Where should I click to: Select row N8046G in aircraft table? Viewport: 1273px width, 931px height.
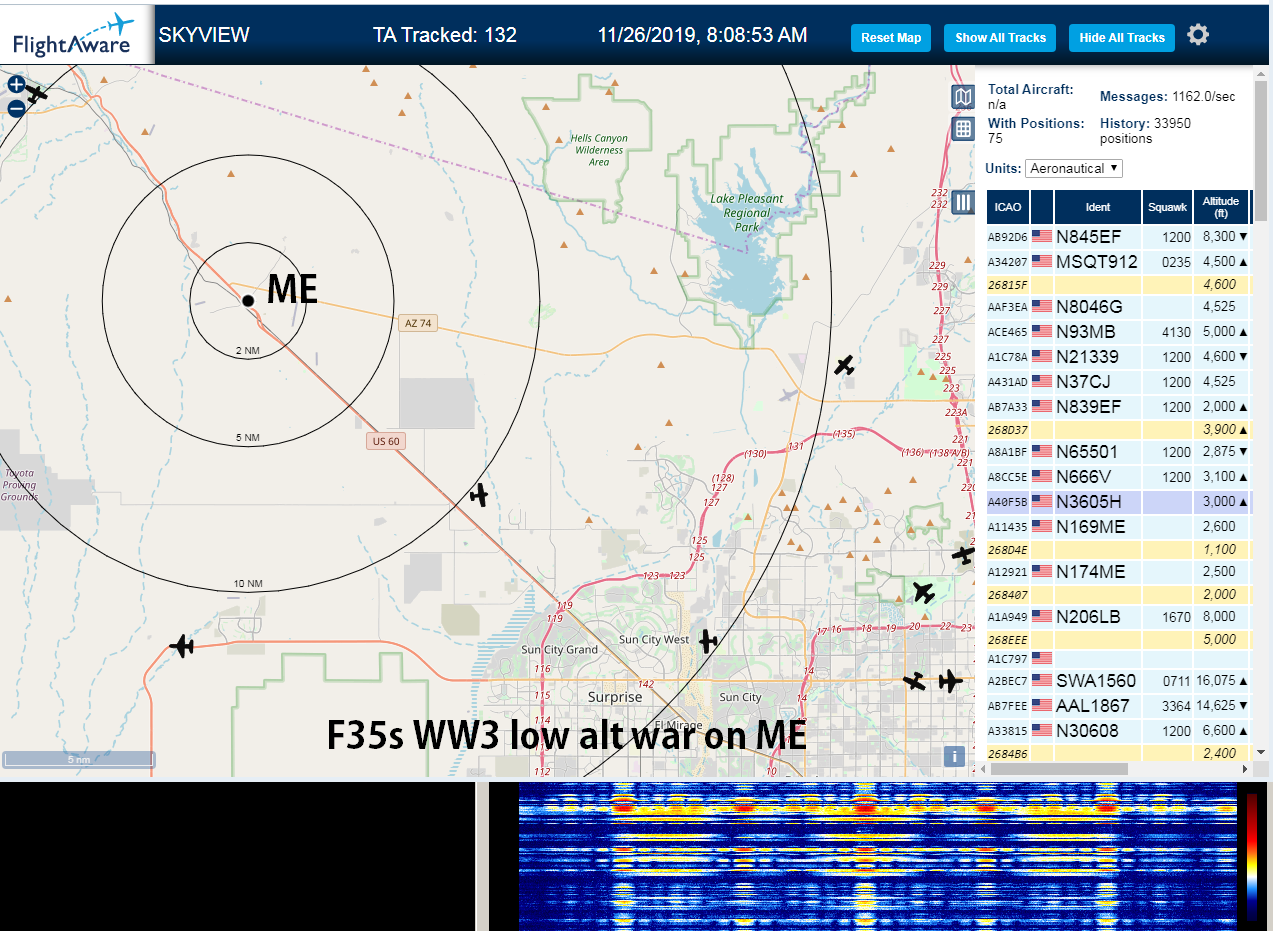[x=1118, y=307]
